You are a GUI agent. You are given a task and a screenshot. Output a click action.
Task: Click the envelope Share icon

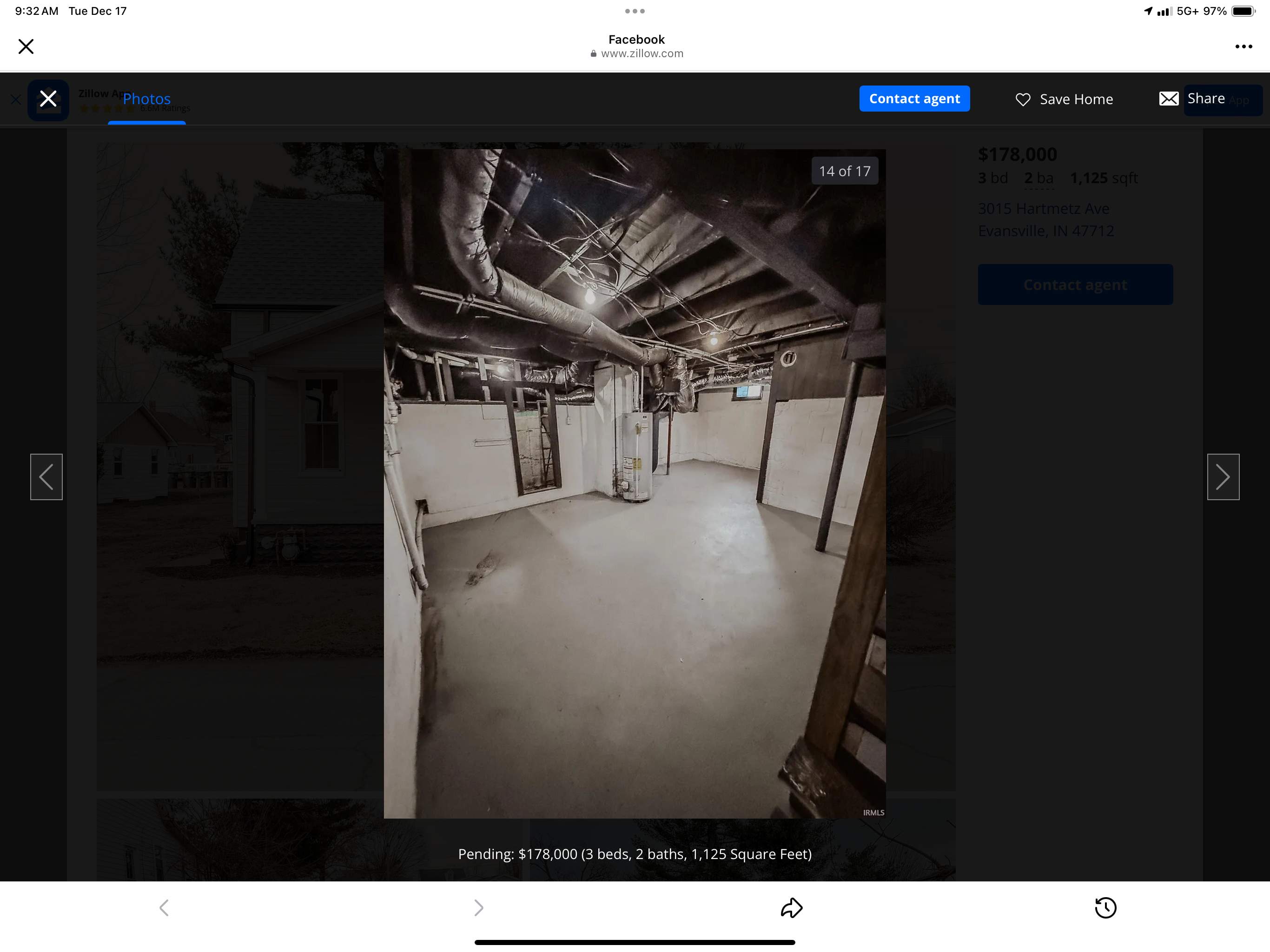(x=1168, y=99)
